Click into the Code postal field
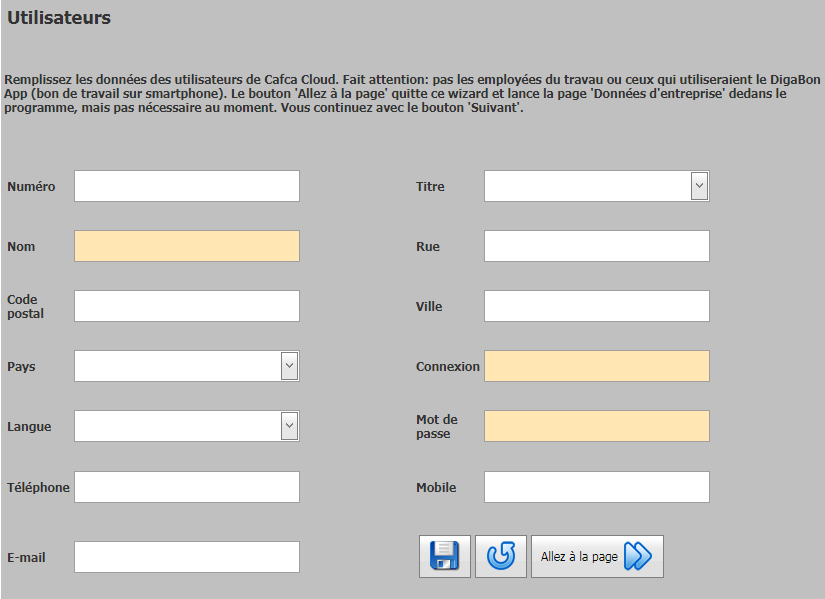Viewport: 825px width, 599px height. tap(187, 306)
